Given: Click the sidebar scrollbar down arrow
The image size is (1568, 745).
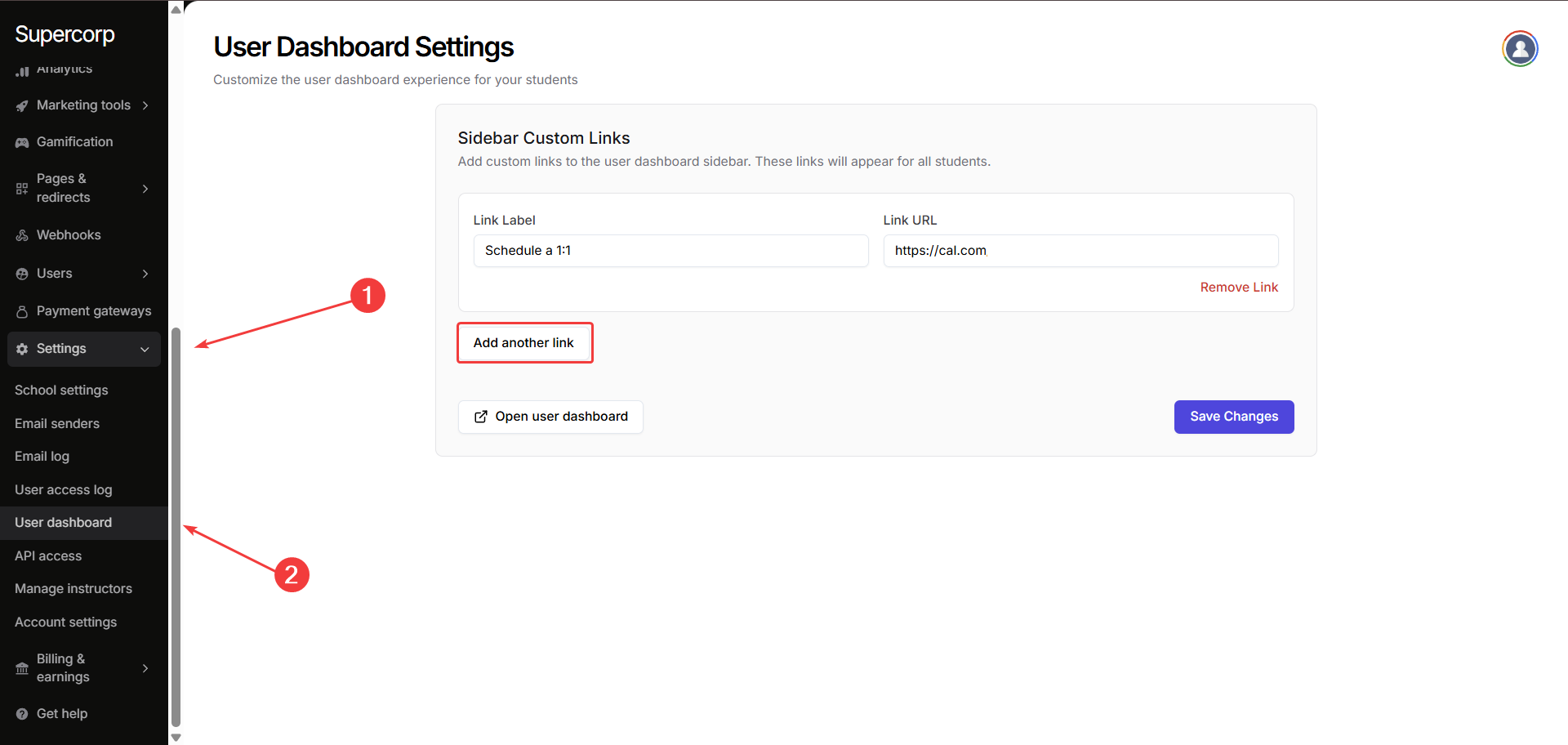Looking at the screenshot, I should point(176,738).
